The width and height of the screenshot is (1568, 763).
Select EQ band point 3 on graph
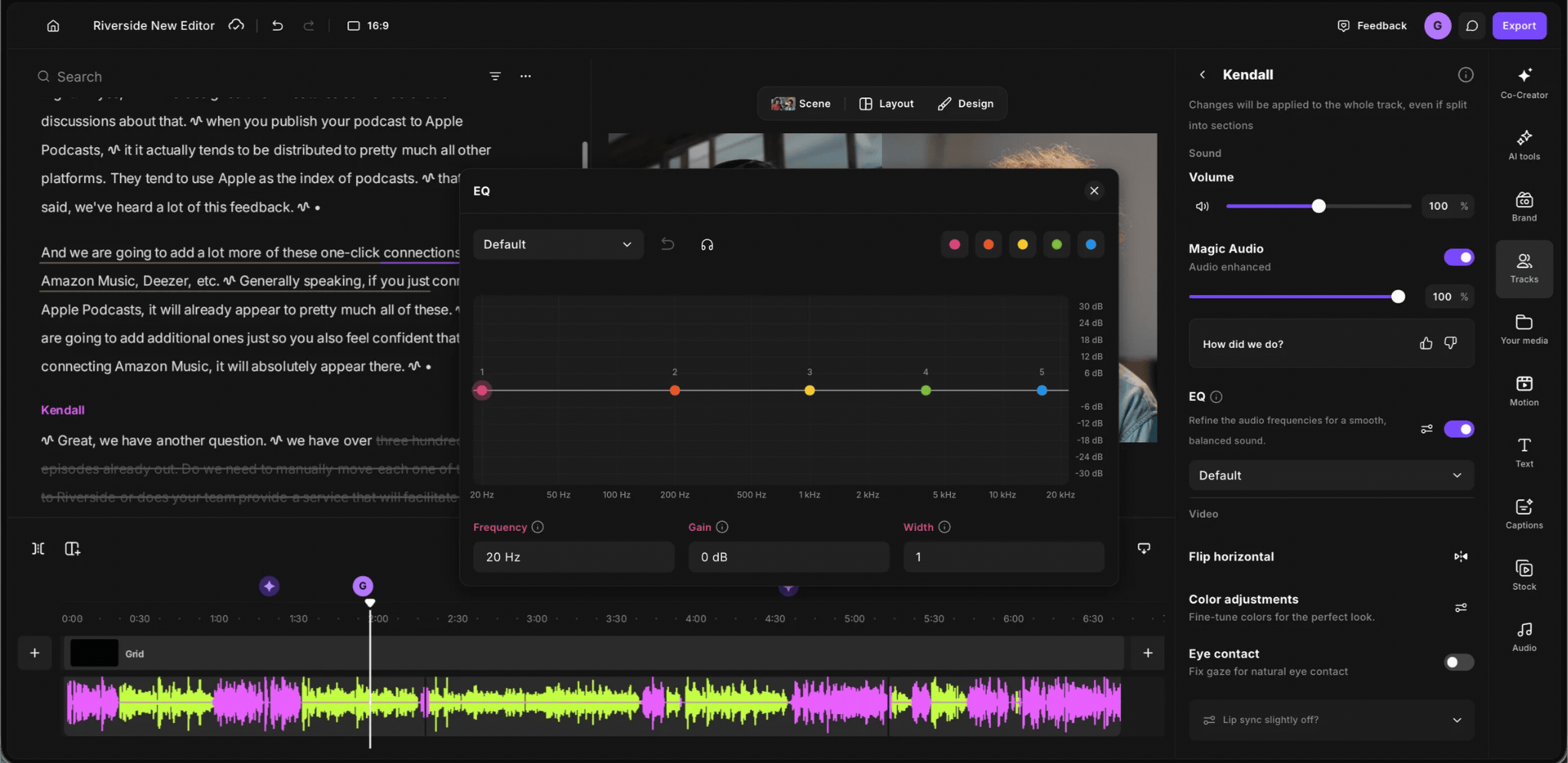(809, 391)
